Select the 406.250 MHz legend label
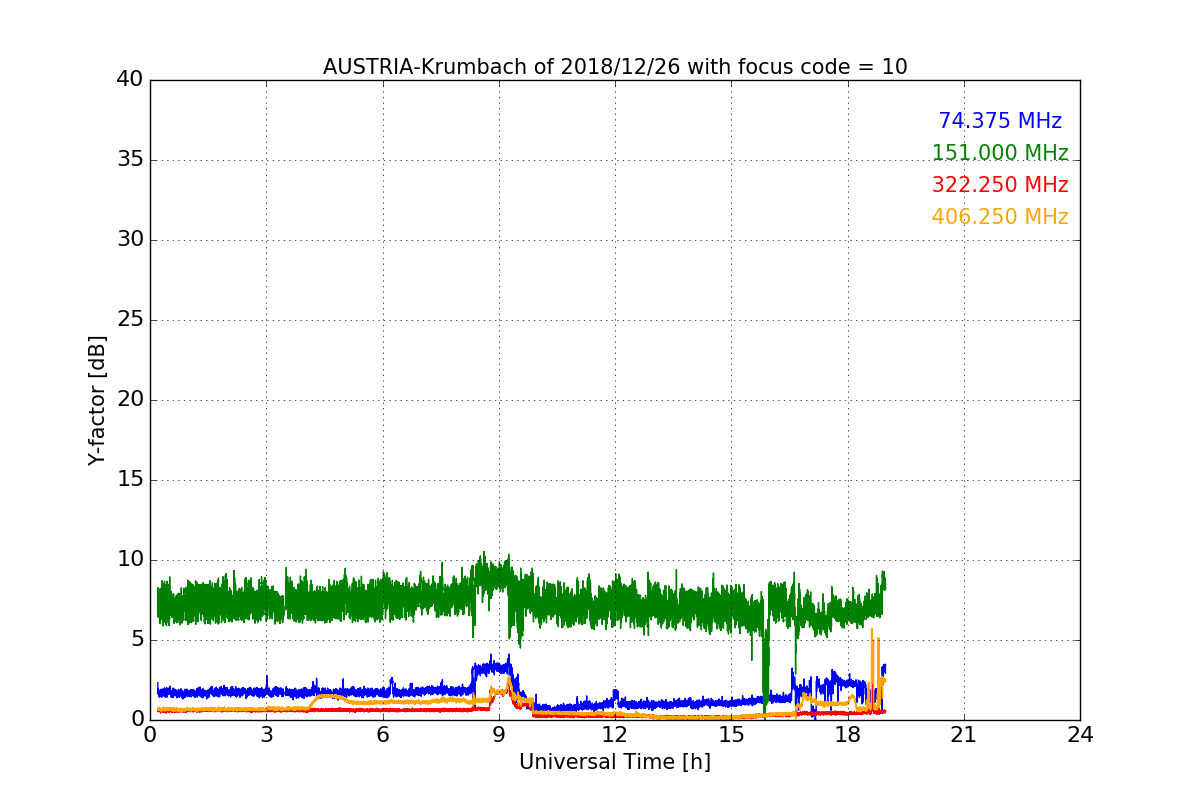Image resolution: width=1200 pixels, height=800 pixels. click(1000, 217)
